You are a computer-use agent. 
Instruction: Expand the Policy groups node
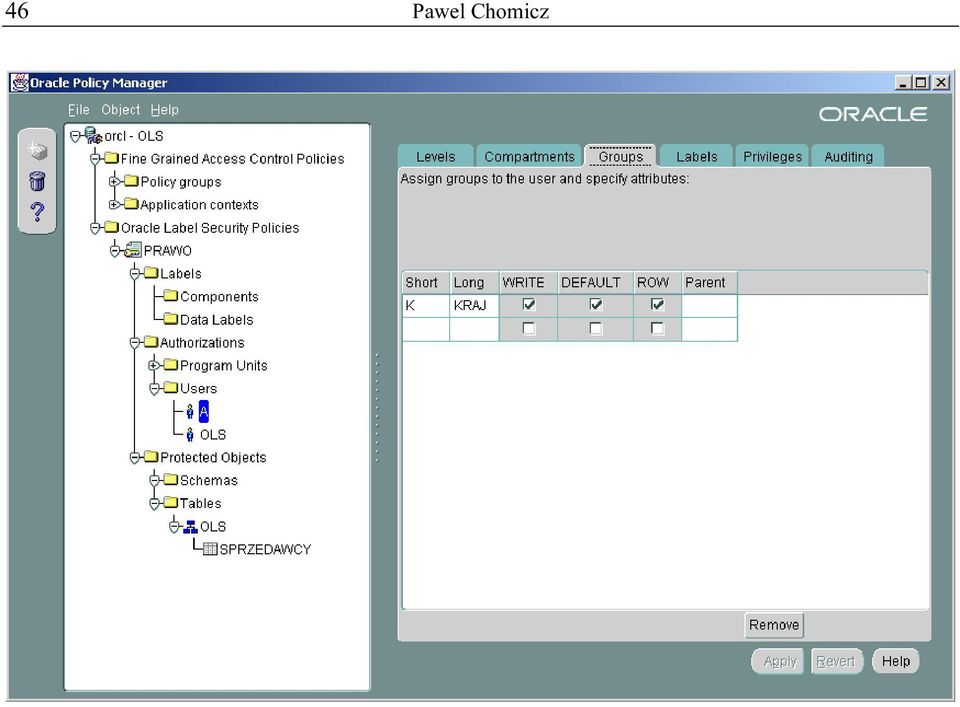point(114,182)
